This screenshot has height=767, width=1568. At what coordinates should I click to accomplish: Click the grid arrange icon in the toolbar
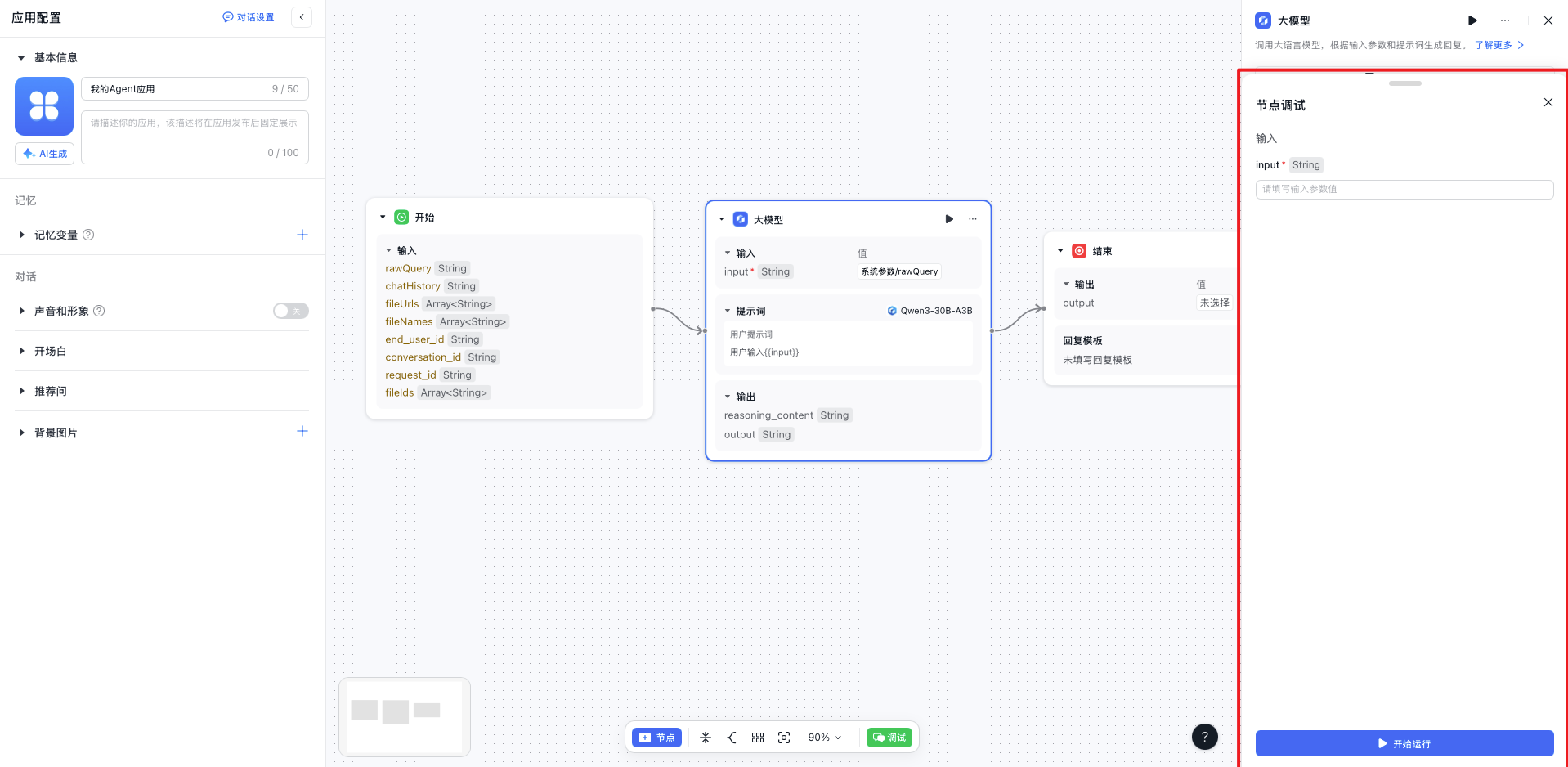coord(758,738)
